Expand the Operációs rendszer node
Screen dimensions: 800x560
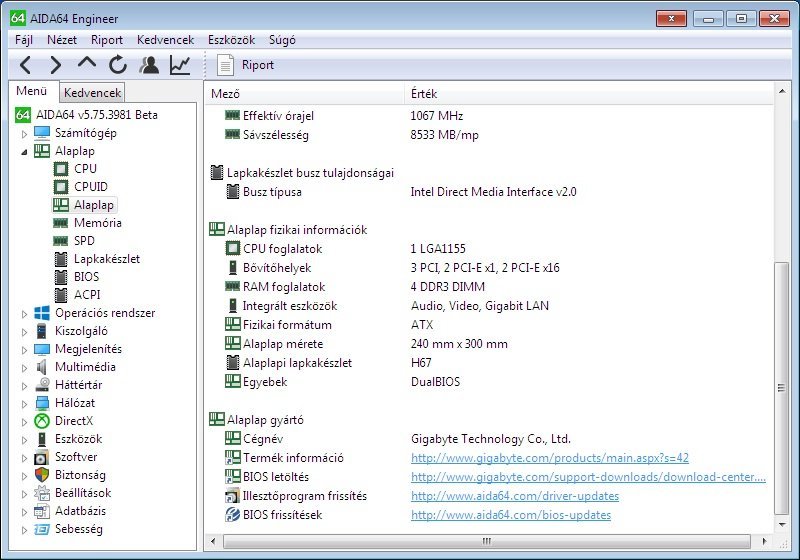point(24,314)
